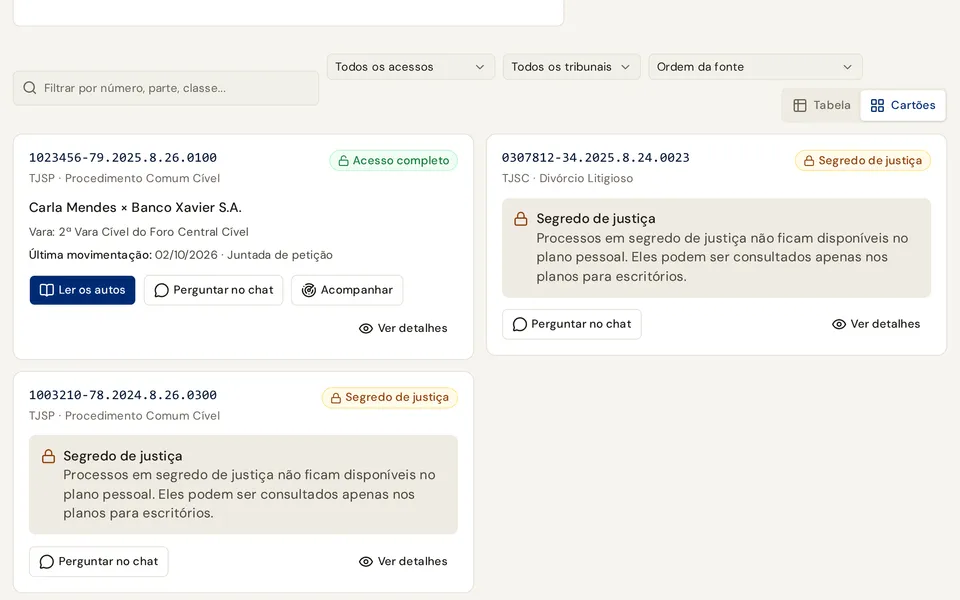Viewport: 960px width, 600px height.
Task: Click the chevron of 'Todos os acessos'
Action: pyautogui.click(x=480, y=67)
